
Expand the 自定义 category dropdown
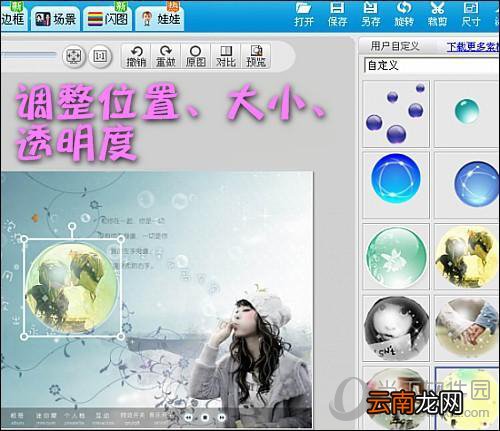point(432,65)
